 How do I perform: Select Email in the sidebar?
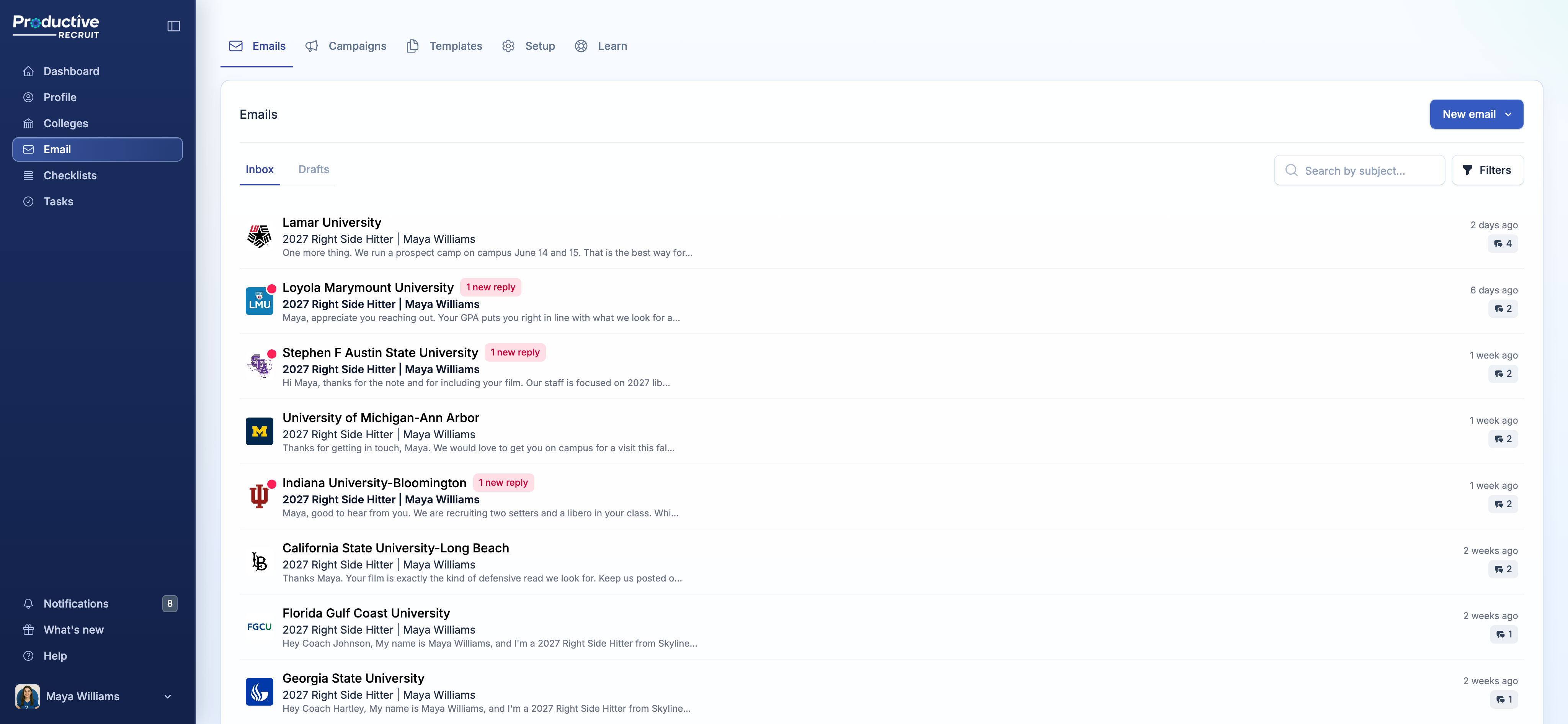[x=97, y=149]
